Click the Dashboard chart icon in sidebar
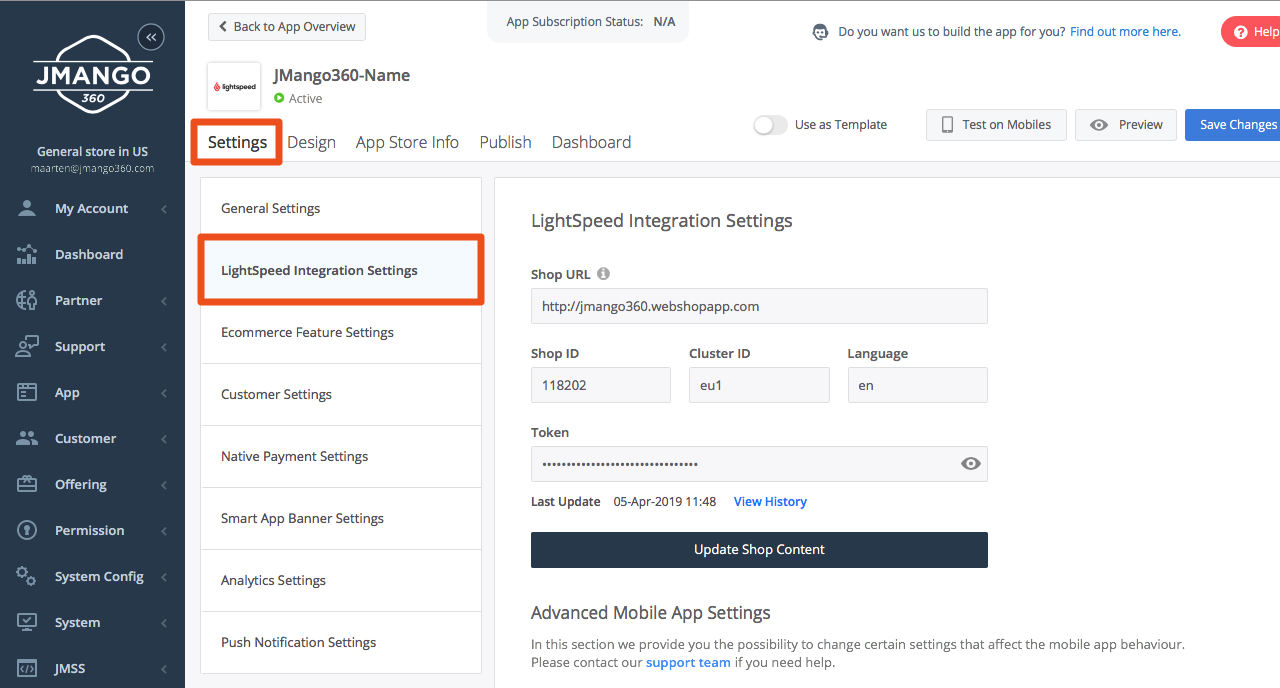This screenshot has width=1280, height=688. [x=27, y=254]
